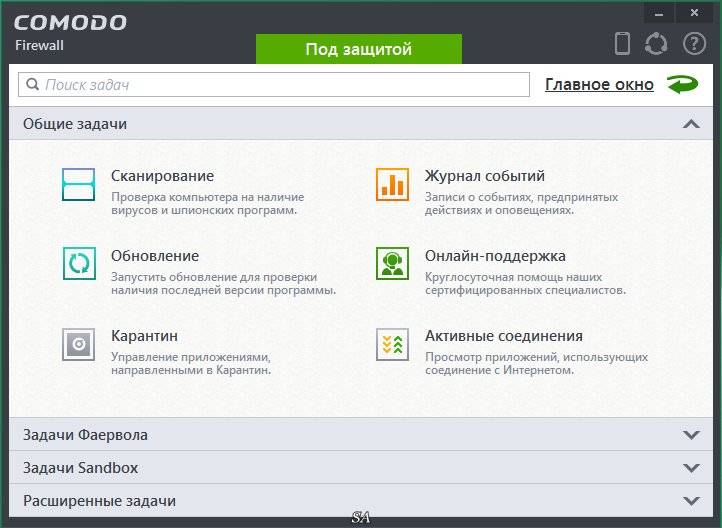Click the Журнал событий bar chart icon
Screen dimensions: 722x528
392,185
